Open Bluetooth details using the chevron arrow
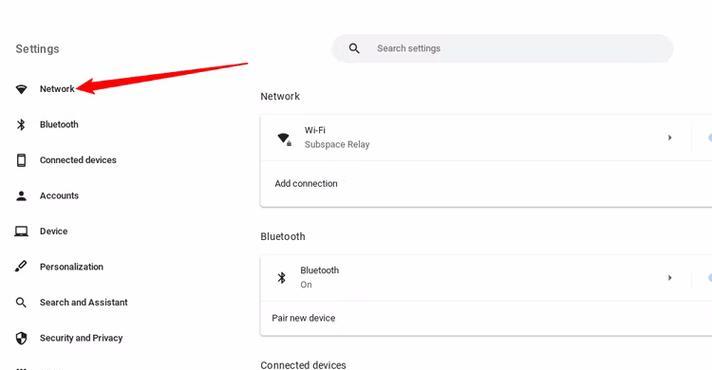Image resolution: width=712 pixels, height=370 pixels. coord(669,277)
